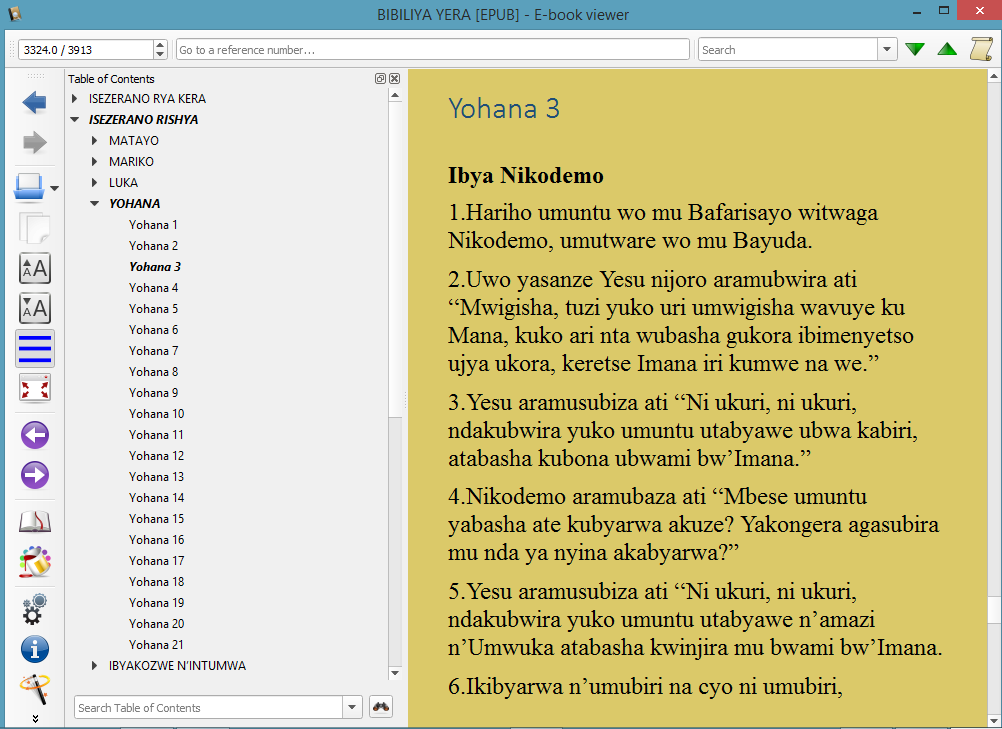Click in Search Table of Contents field
This screenshot has height=729, width=1002.
point(208,708)
